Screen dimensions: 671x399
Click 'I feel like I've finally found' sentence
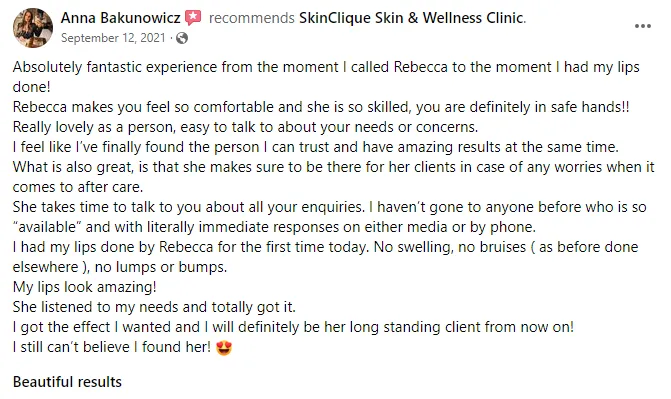[x=316, y=147]
